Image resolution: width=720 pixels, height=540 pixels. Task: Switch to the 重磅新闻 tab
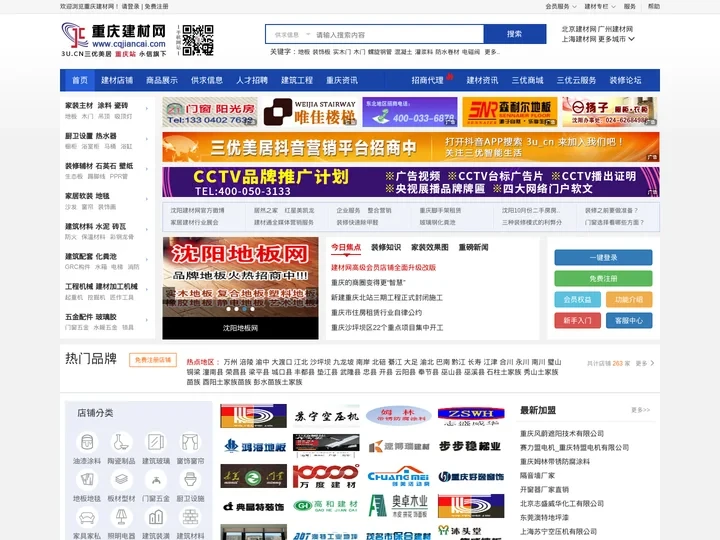[473, 248]
